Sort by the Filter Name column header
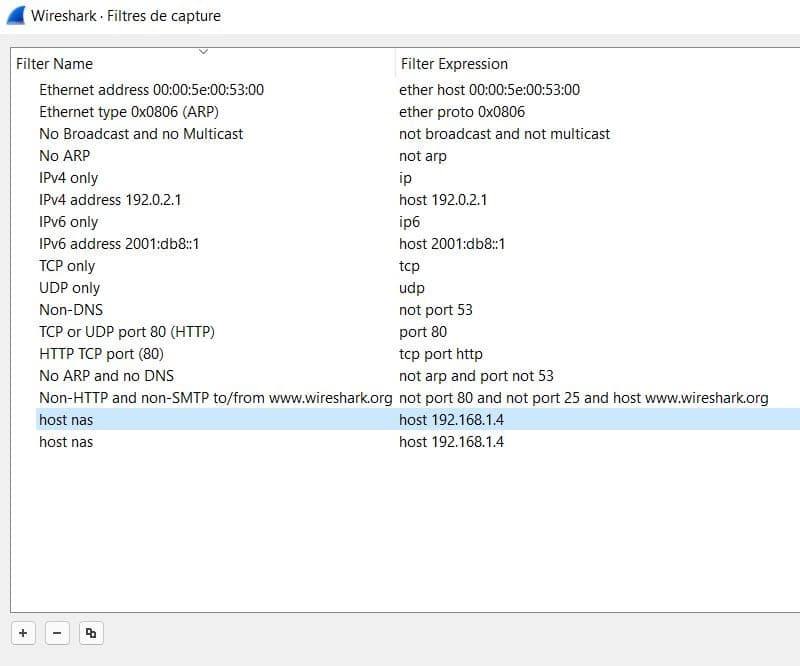The height and width of the screenshot is (666, 800). (x=55, y=64)
